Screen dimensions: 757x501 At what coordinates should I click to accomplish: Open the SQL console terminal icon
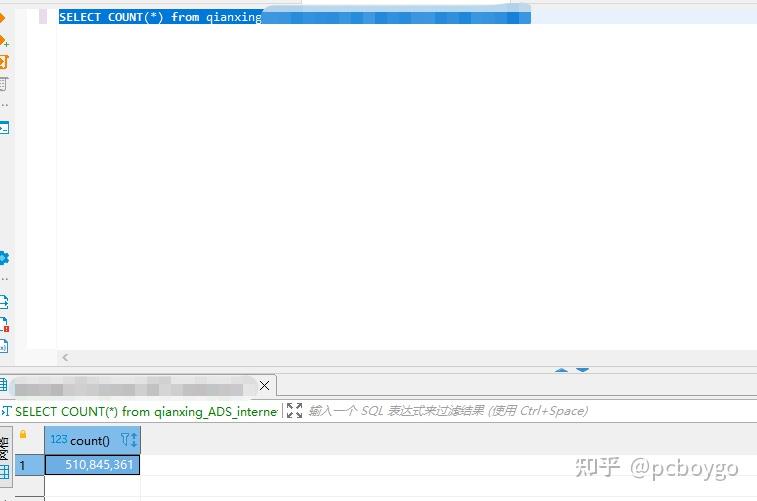pos(4,128)
